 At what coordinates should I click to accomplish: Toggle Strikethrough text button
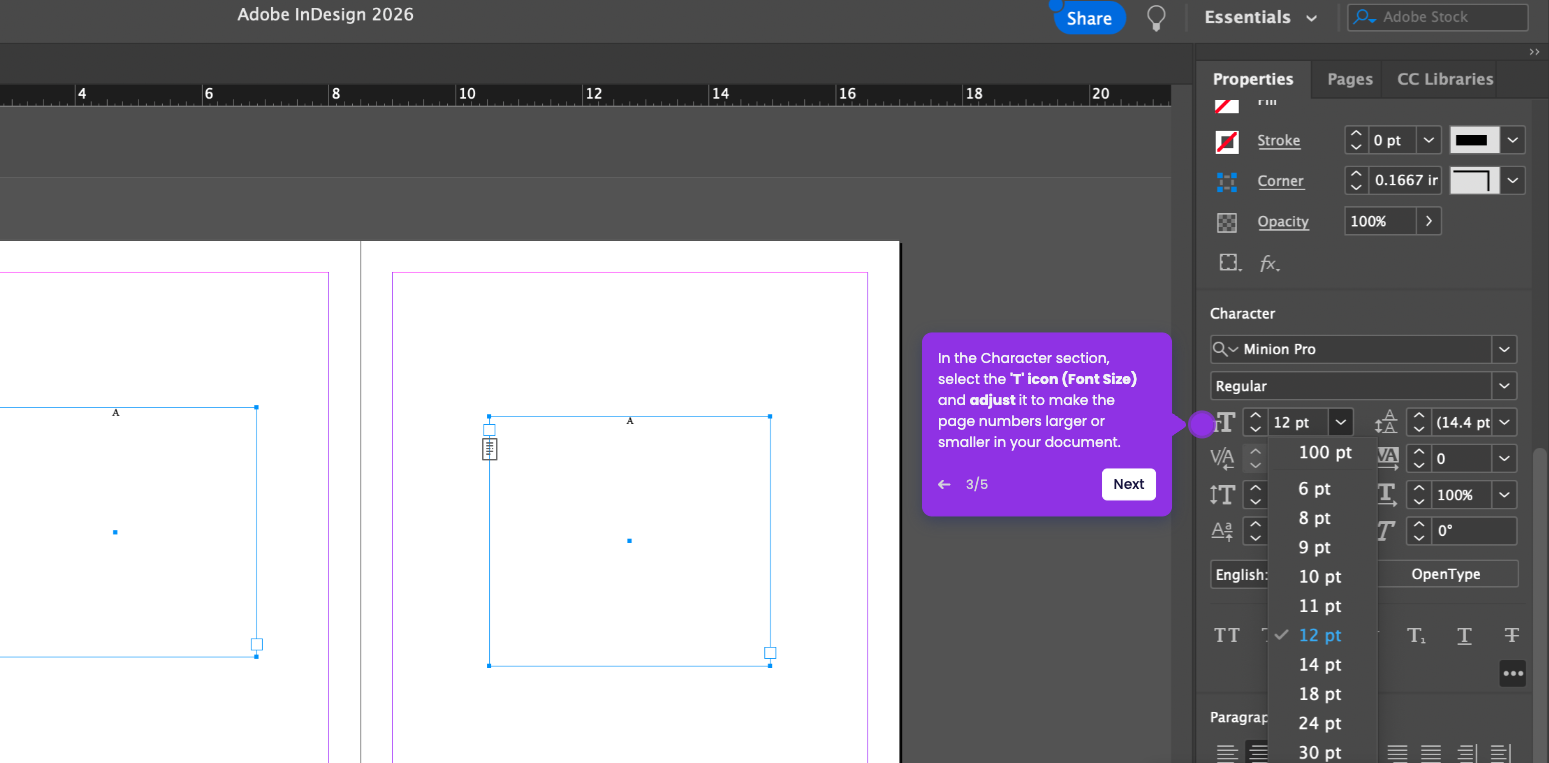pos(1512,635)
